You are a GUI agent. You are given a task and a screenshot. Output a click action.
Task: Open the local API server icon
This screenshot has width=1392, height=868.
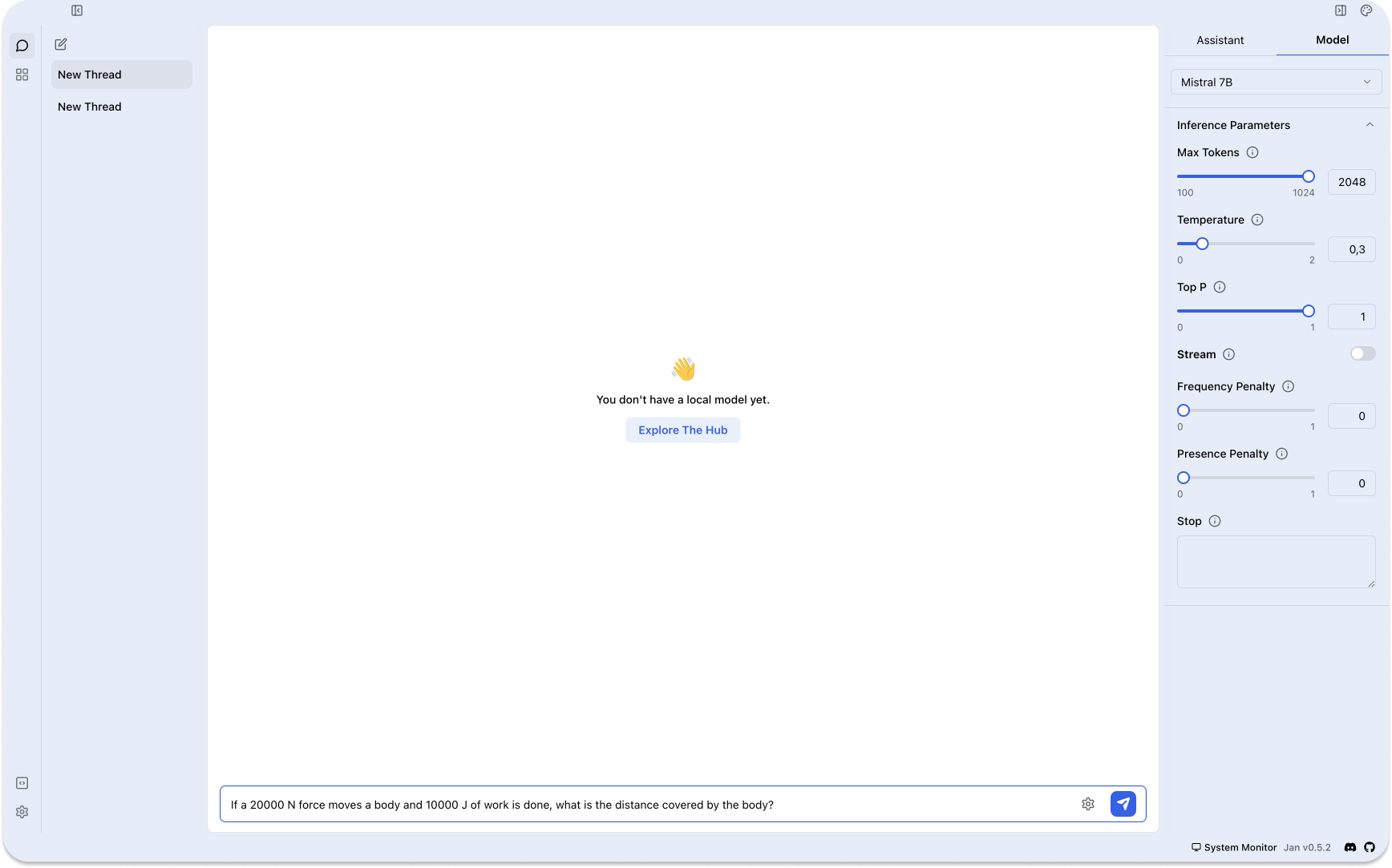coord(22,783)
